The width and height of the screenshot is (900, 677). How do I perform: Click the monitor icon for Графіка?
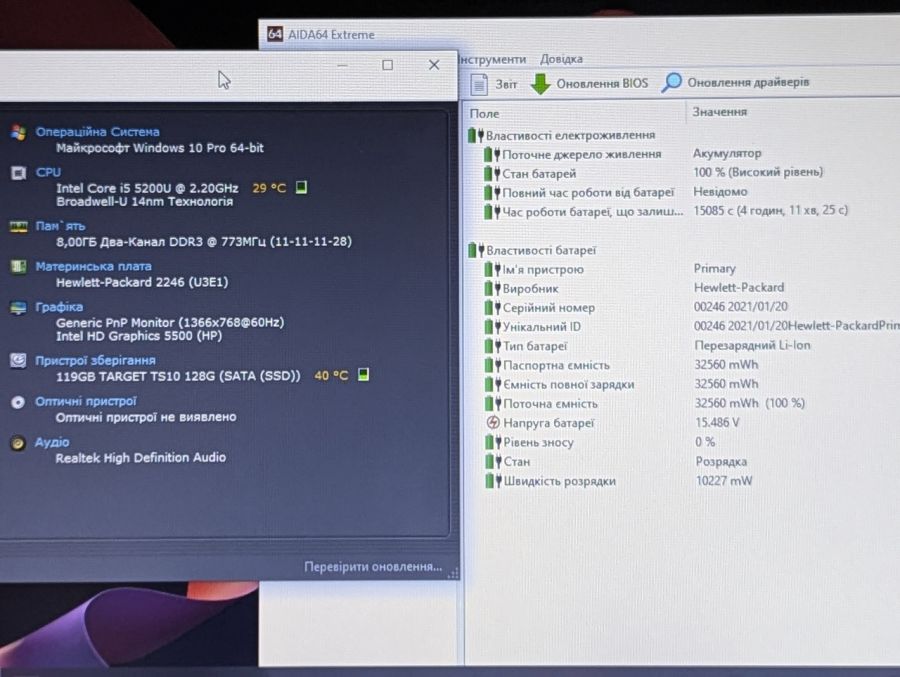(x=18, y=308)
